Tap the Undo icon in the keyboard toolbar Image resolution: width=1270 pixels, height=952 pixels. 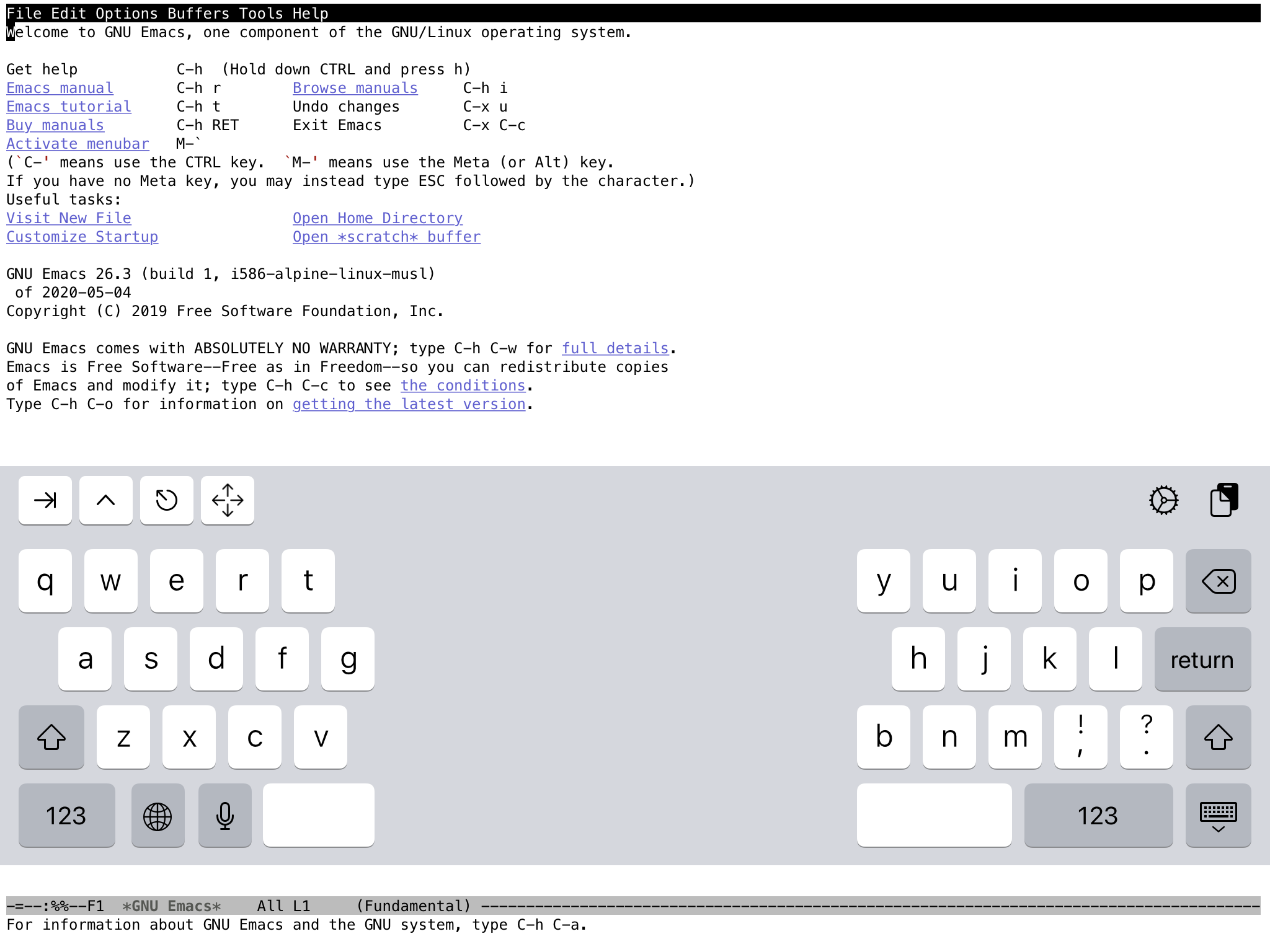pyautogui.click(x=166, y=500)
